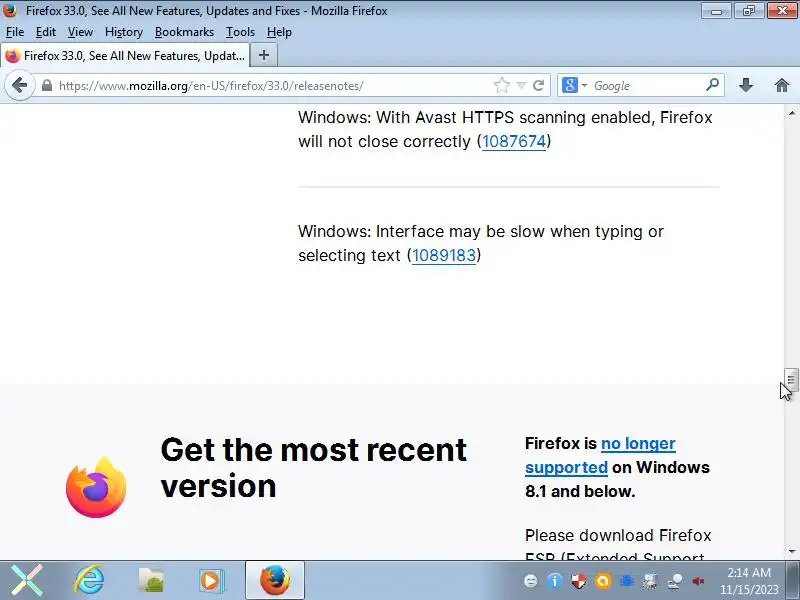Click the Avast HTTPS scanning issue text
This screenshot has width=800, height=600.
[x=505, y=129]
